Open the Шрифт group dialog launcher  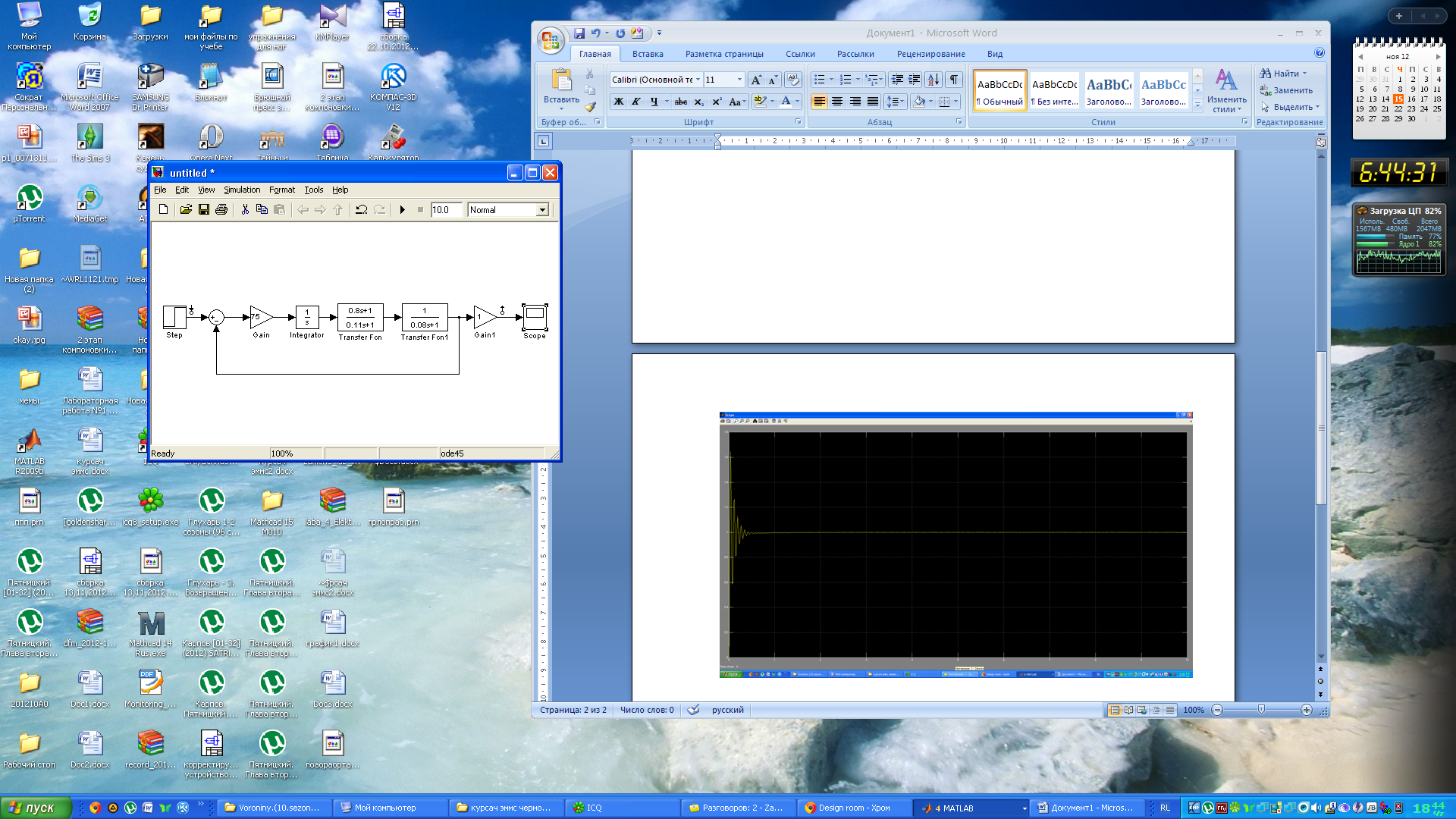798,122
